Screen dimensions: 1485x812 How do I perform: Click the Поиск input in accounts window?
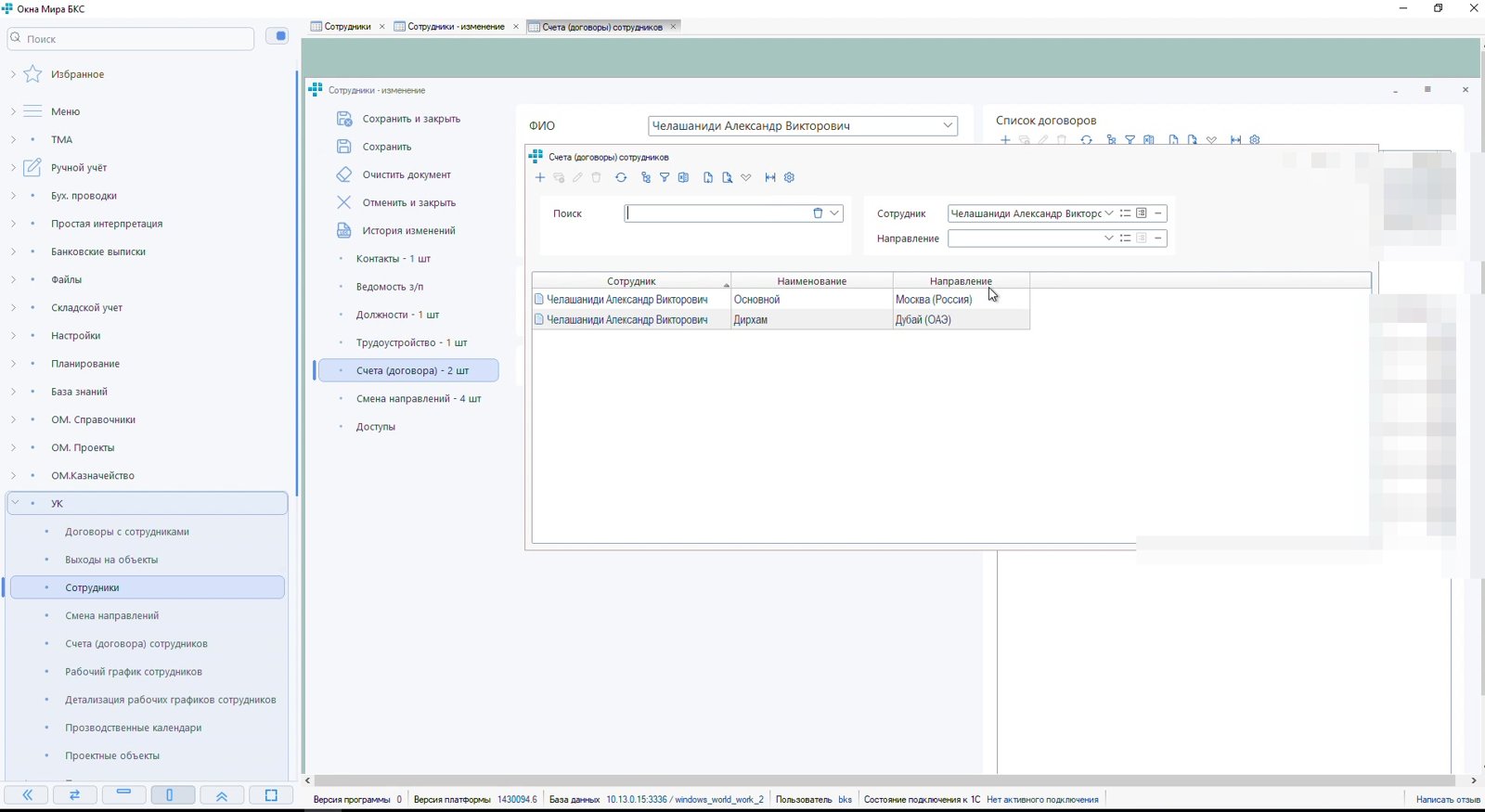[717, 213]
